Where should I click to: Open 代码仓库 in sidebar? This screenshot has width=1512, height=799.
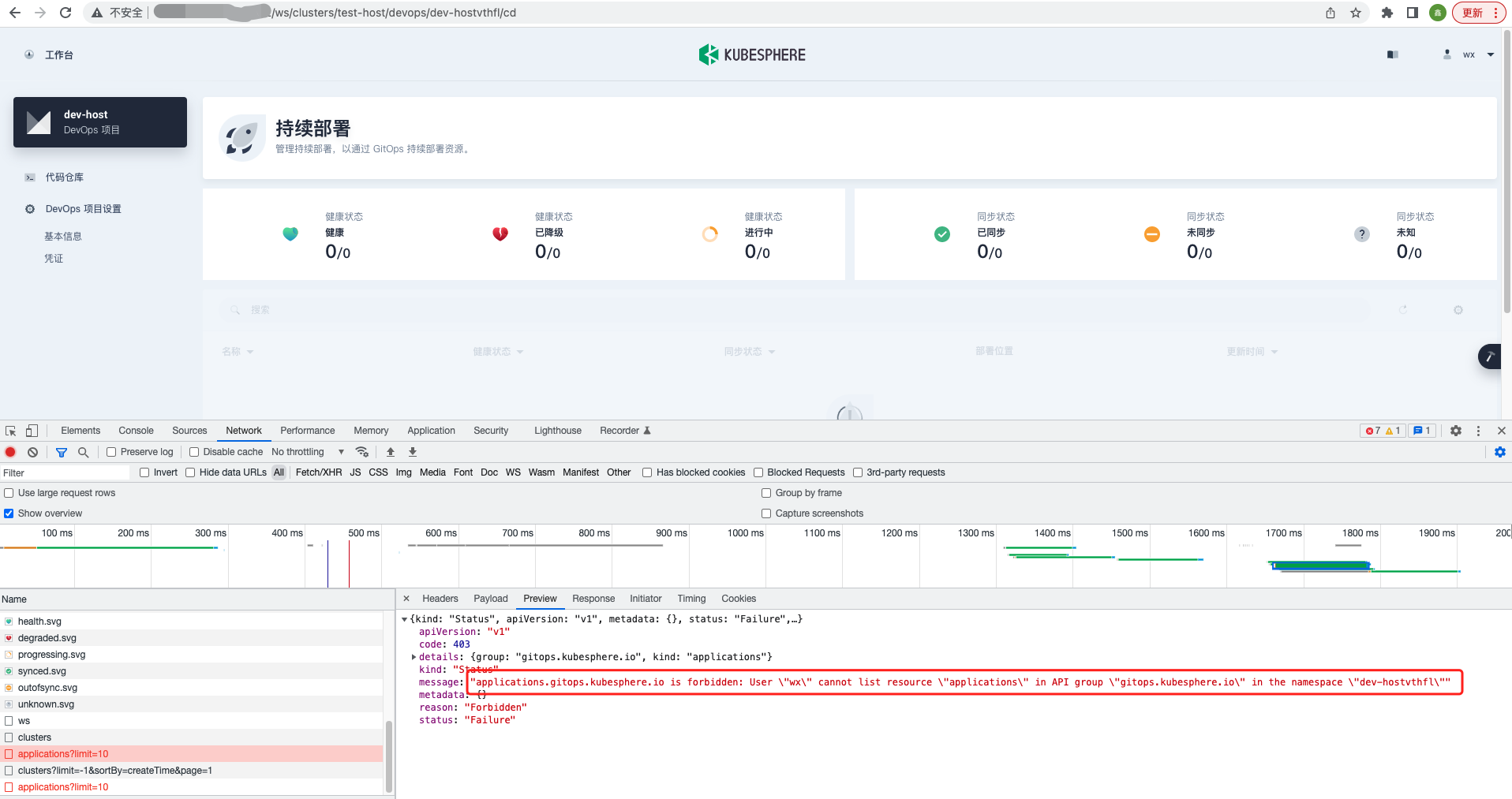click(64, 177)
